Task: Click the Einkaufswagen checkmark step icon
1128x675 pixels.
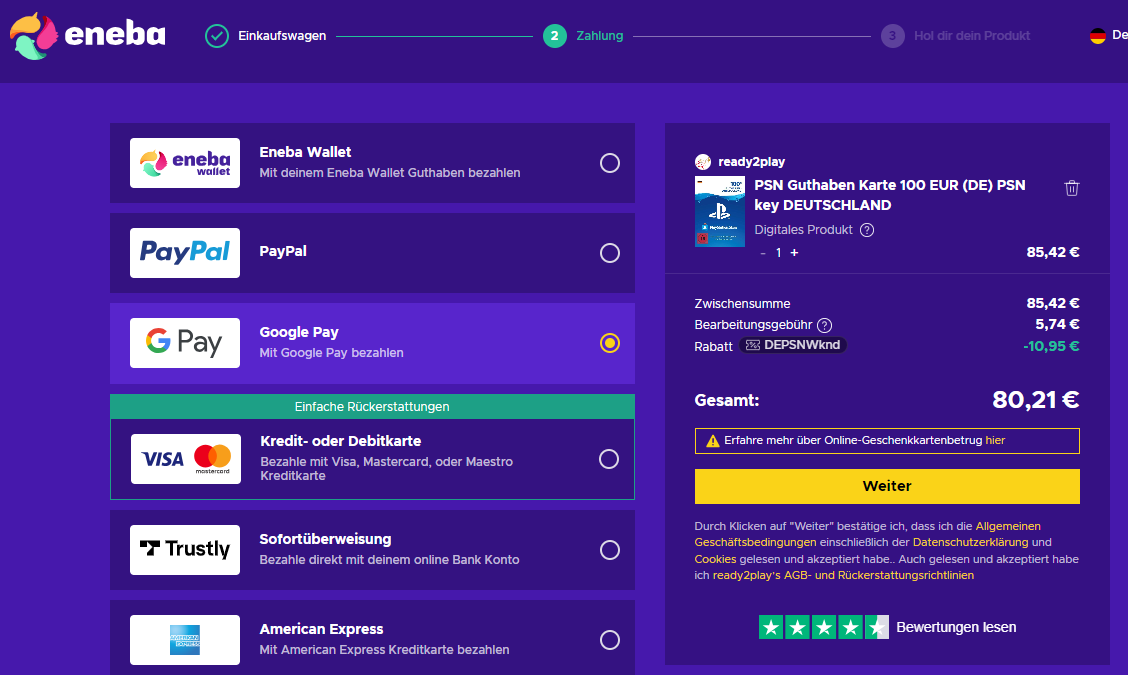Action: pyautogui.click(x=217, y=36)
